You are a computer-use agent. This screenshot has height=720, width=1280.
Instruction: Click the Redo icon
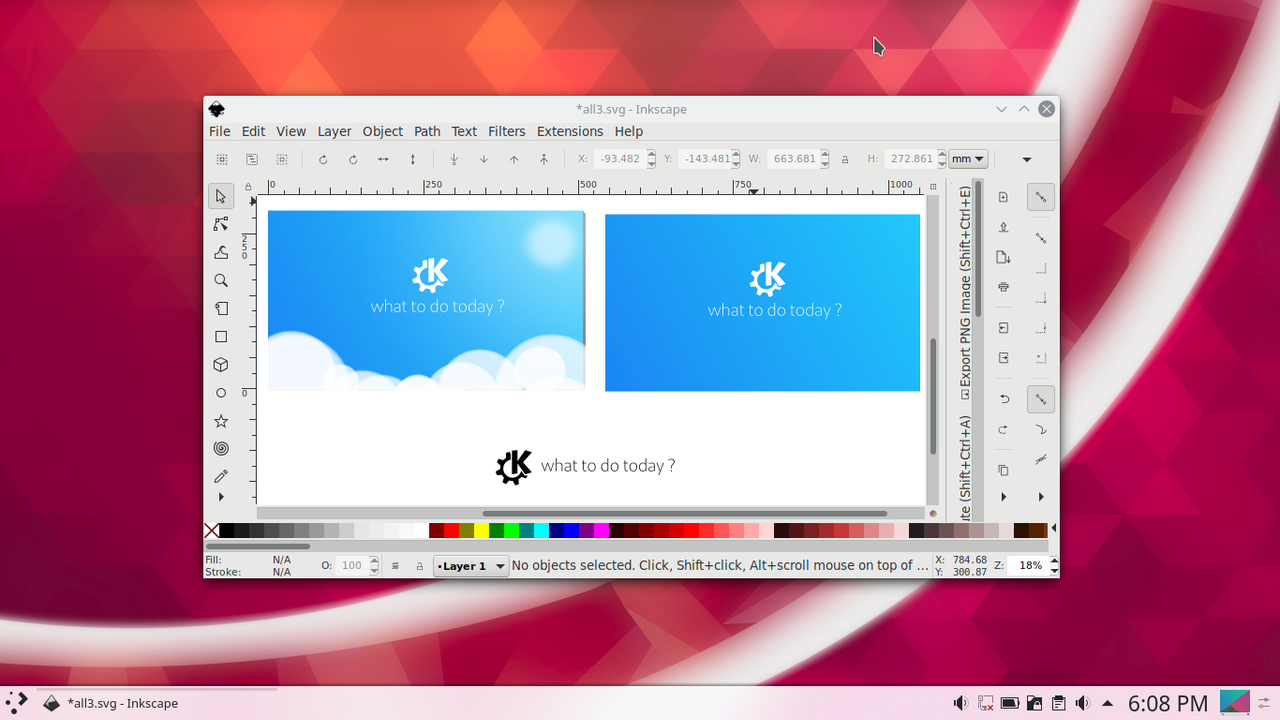click(1004, 429)
